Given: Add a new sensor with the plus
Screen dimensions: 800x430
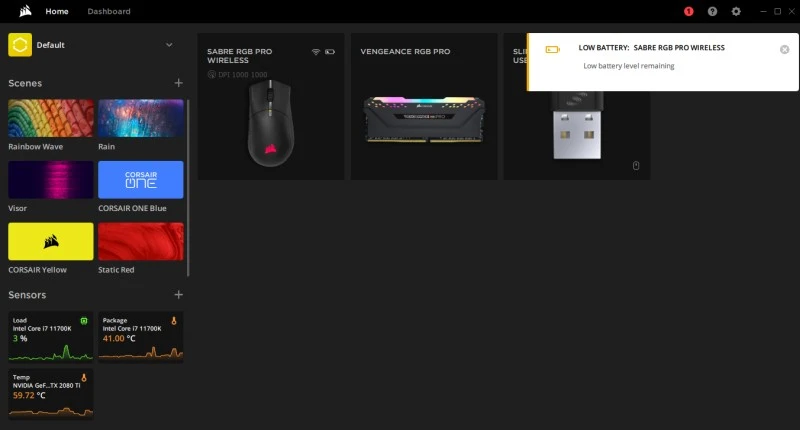Looking at the screenshot, I should click(179, 294).
